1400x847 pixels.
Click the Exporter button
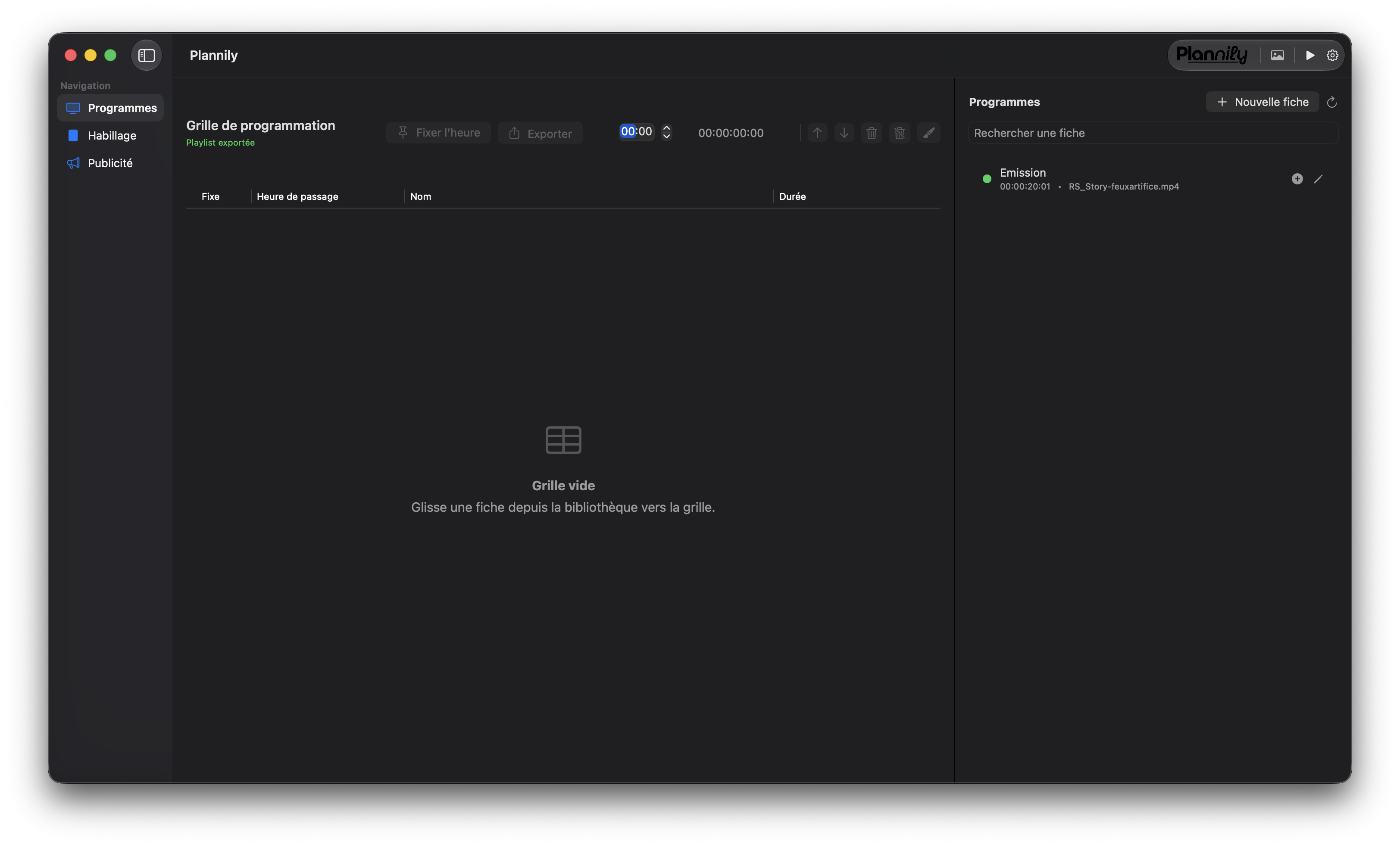point(540,133)
